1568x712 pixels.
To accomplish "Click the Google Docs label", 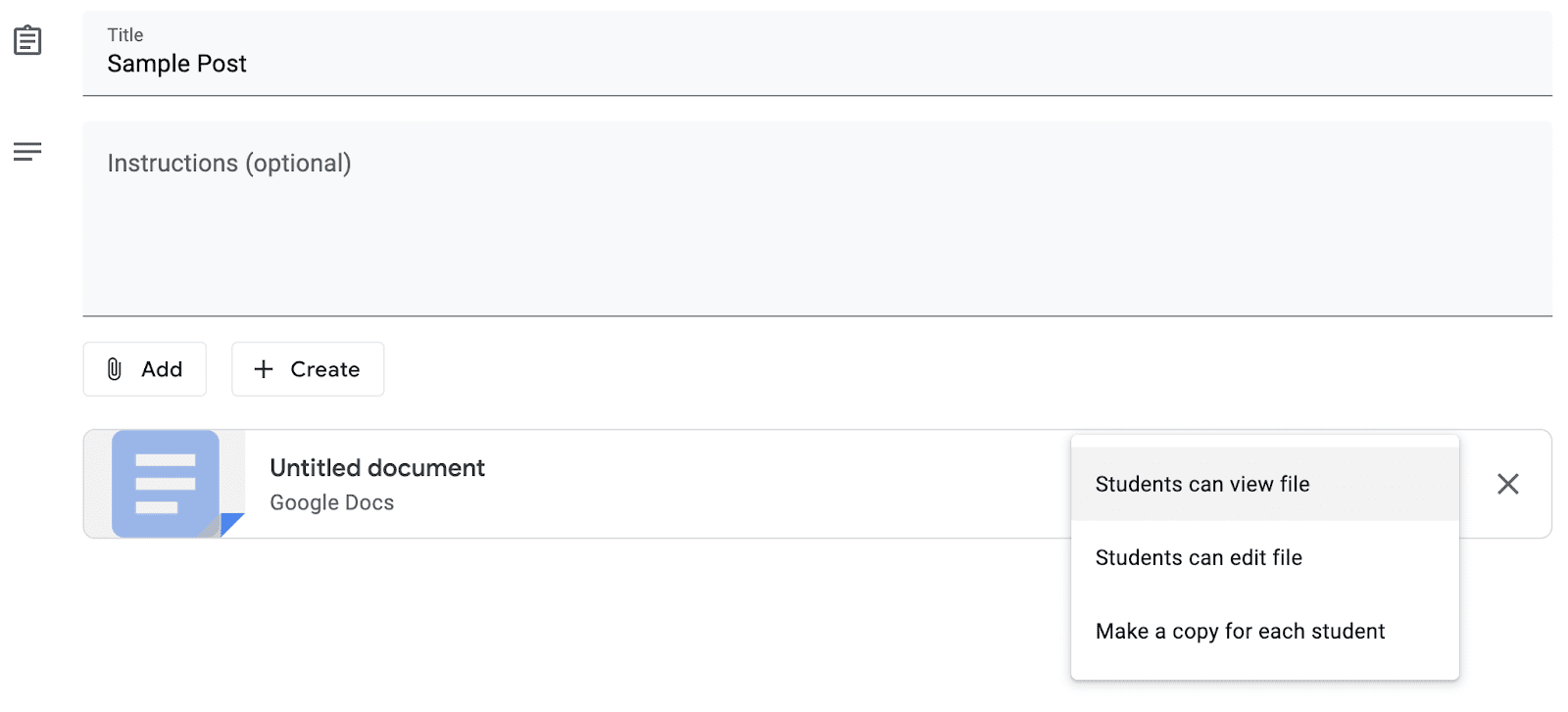I will click(x=332, y=502).
